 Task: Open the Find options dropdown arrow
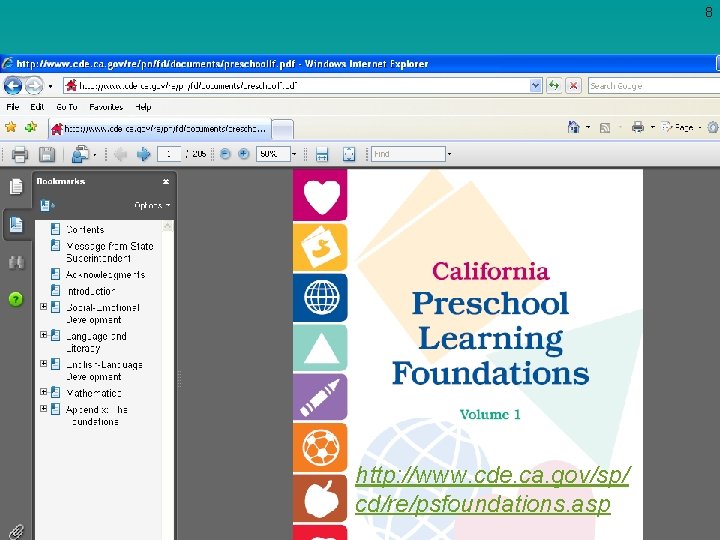tap(449, 154)
